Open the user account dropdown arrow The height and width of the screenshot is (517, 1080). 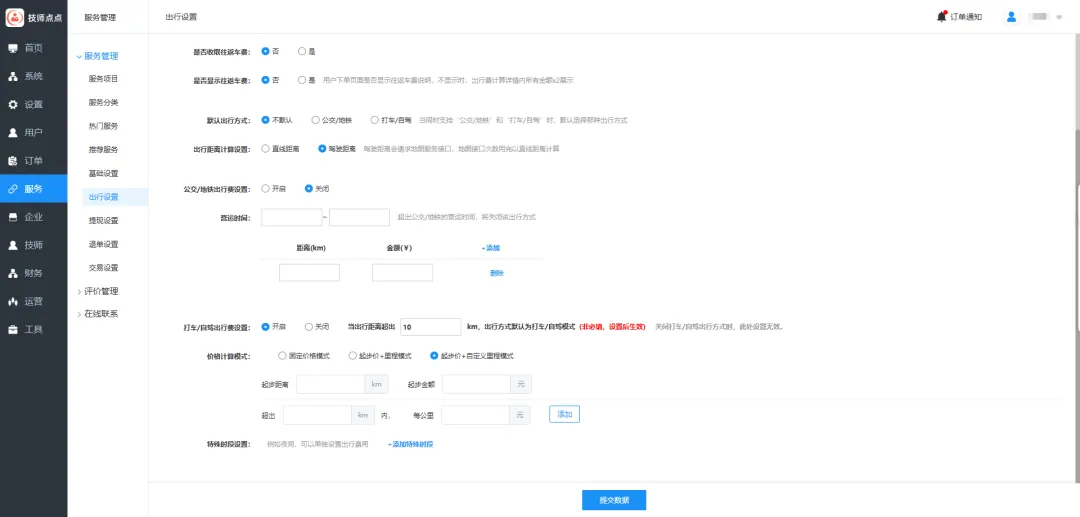pyautogui.click(x=1059, y=17)
